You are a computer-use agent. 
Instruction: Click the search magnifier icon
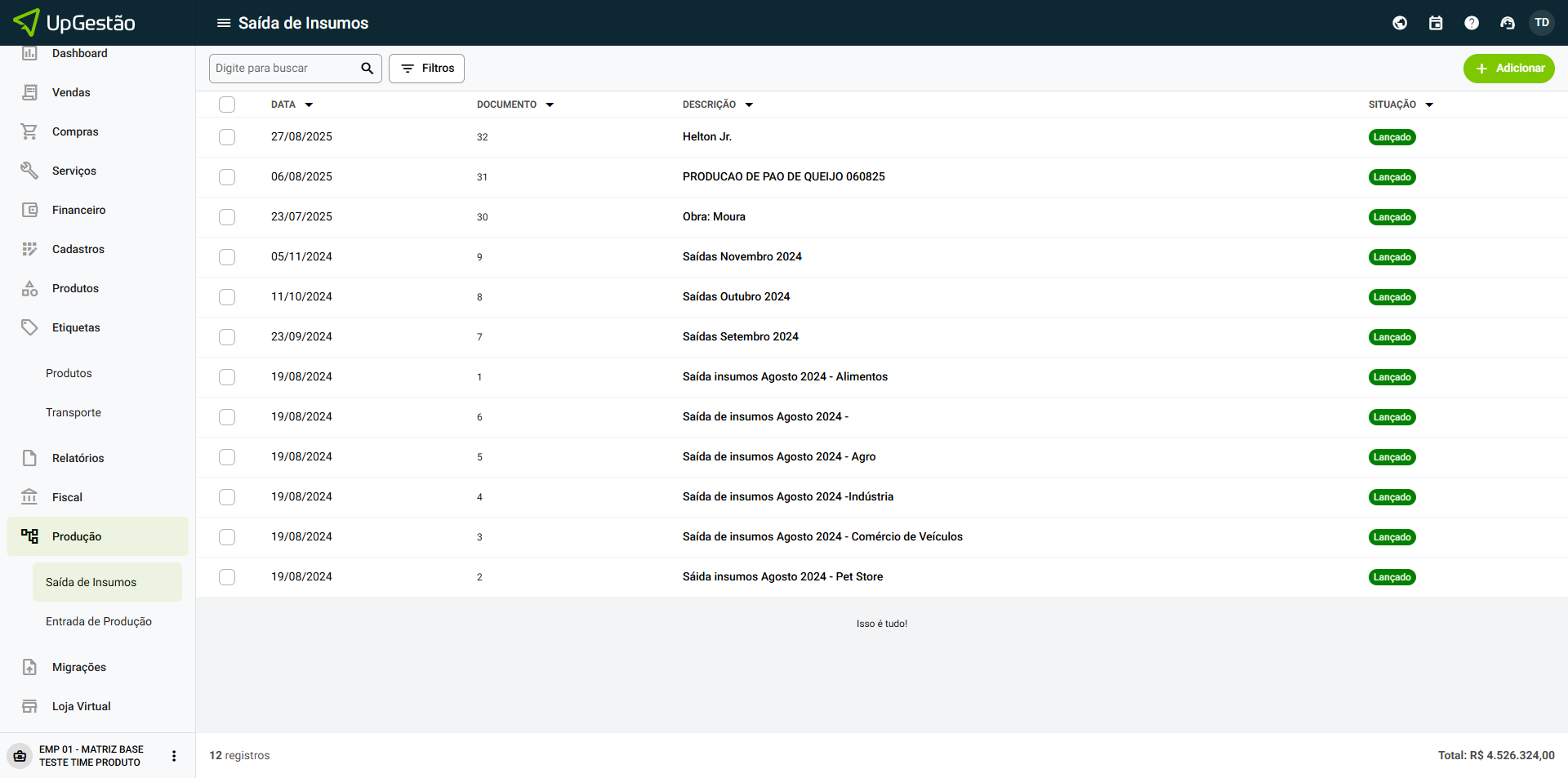[x=367, y=69]
